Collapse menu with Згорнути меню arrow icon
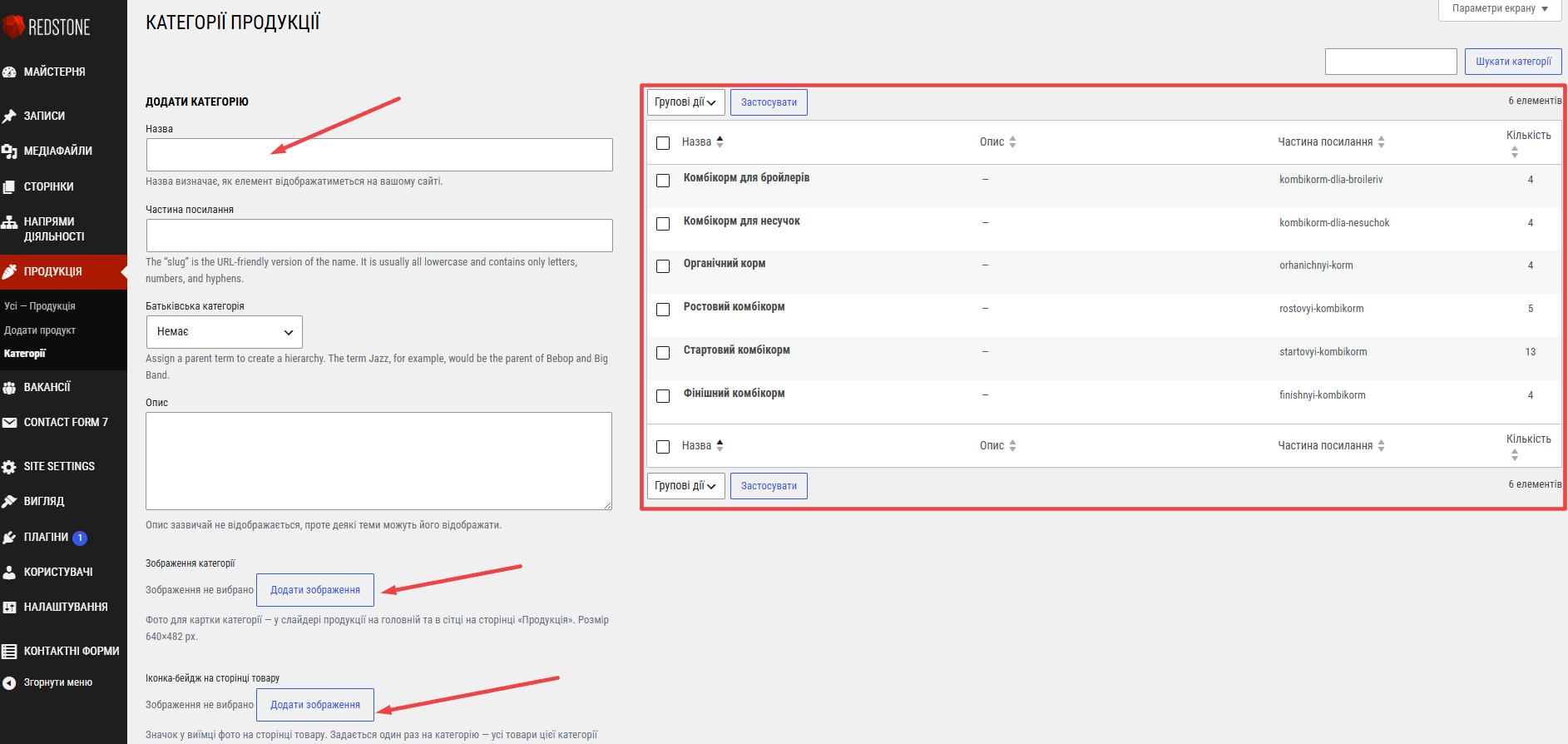The image size is (1568, 744). coord(9,683)
